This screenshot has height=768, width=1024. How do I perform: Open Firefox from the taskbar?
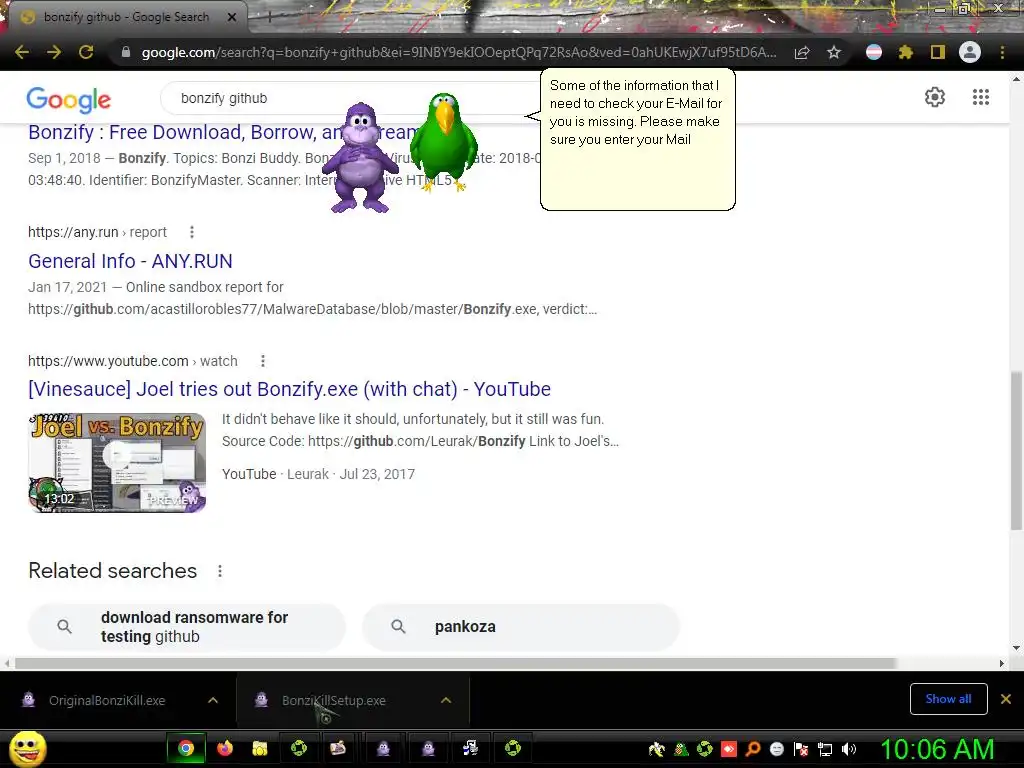point(225,748)
